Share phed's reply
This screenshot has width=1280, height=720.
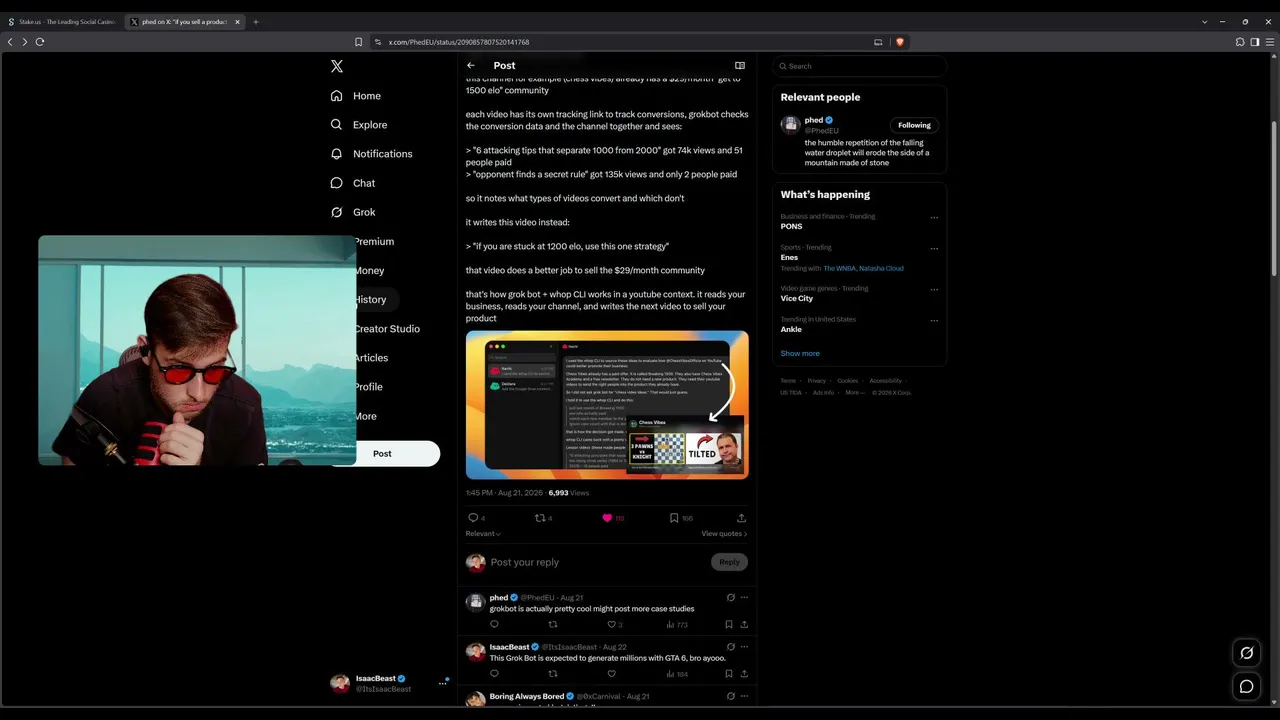click(744, 624)
